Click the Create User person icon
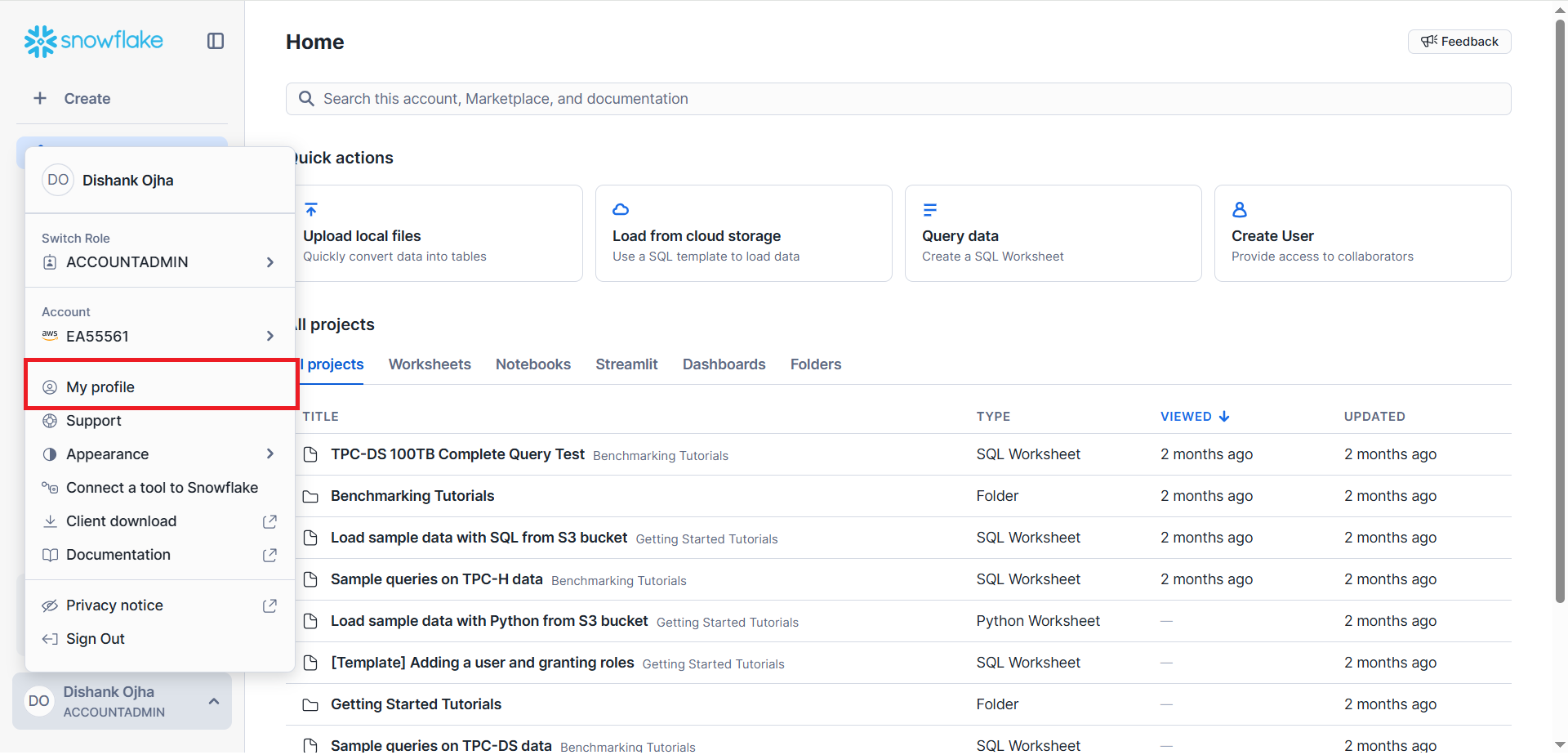 click(1239, 210)
